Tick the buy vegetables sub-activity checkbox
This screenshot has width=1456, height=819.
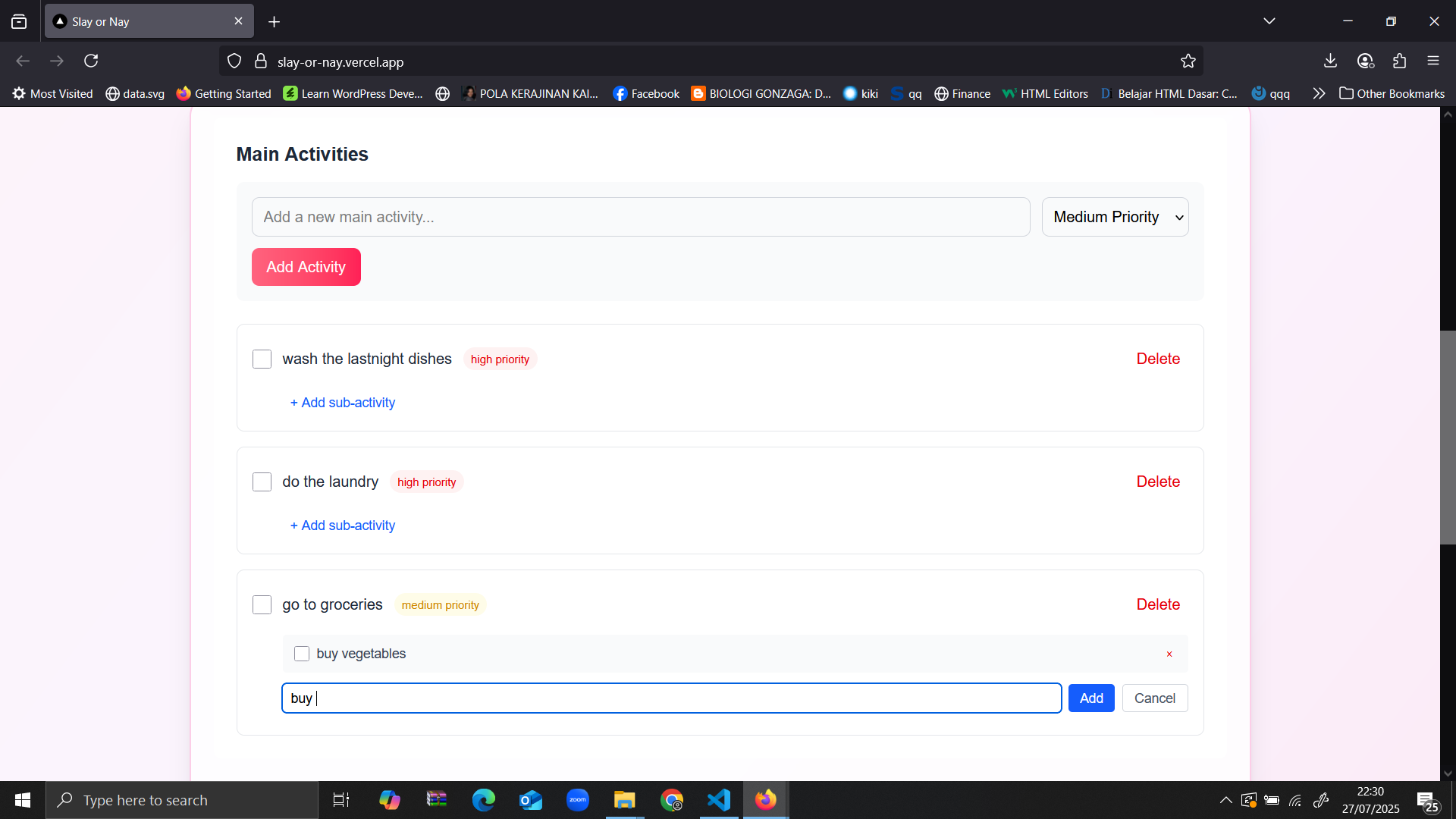click(302, 654)
